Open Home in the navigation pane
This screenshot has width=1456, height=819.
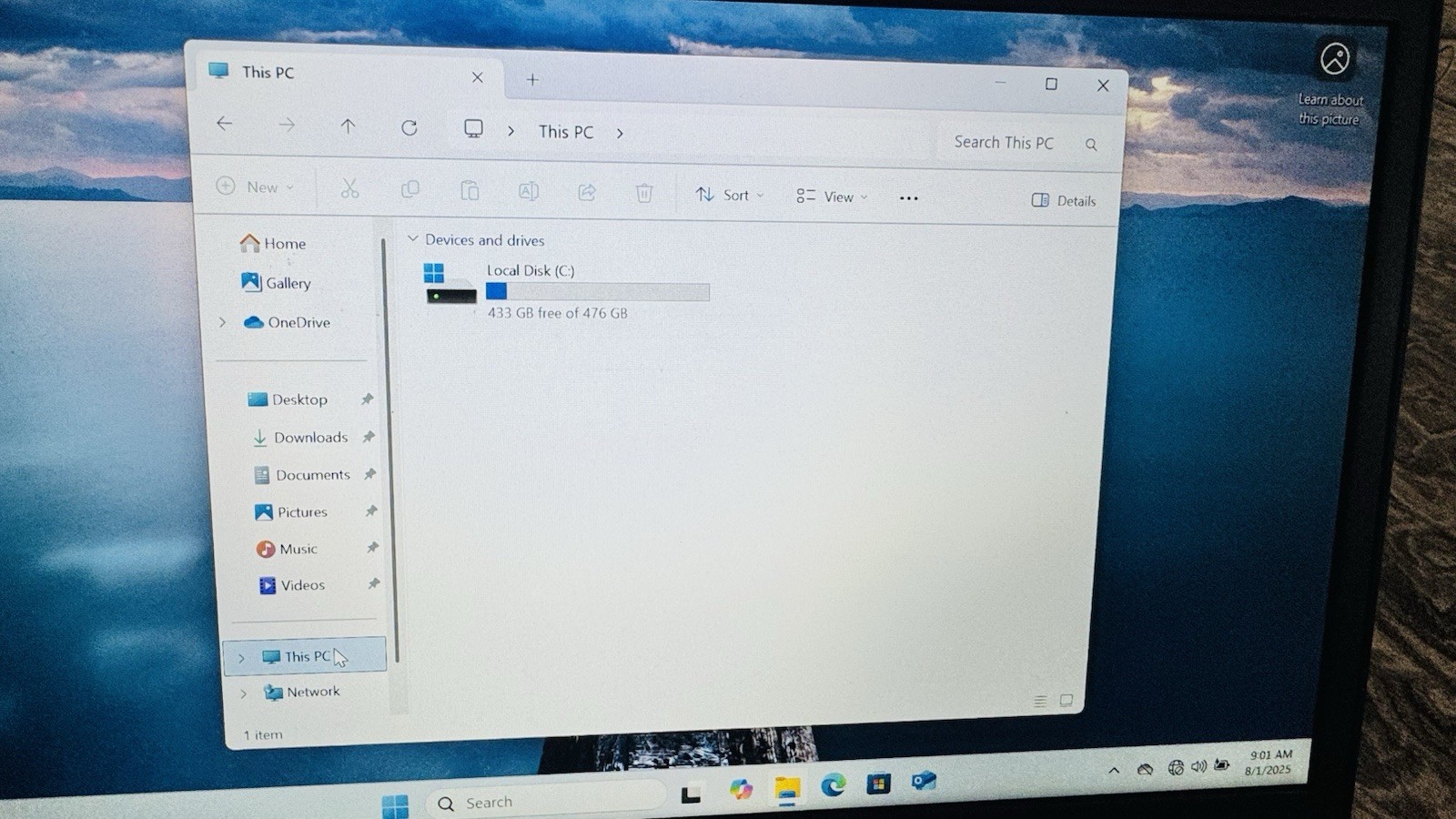(x=272, y=243)
